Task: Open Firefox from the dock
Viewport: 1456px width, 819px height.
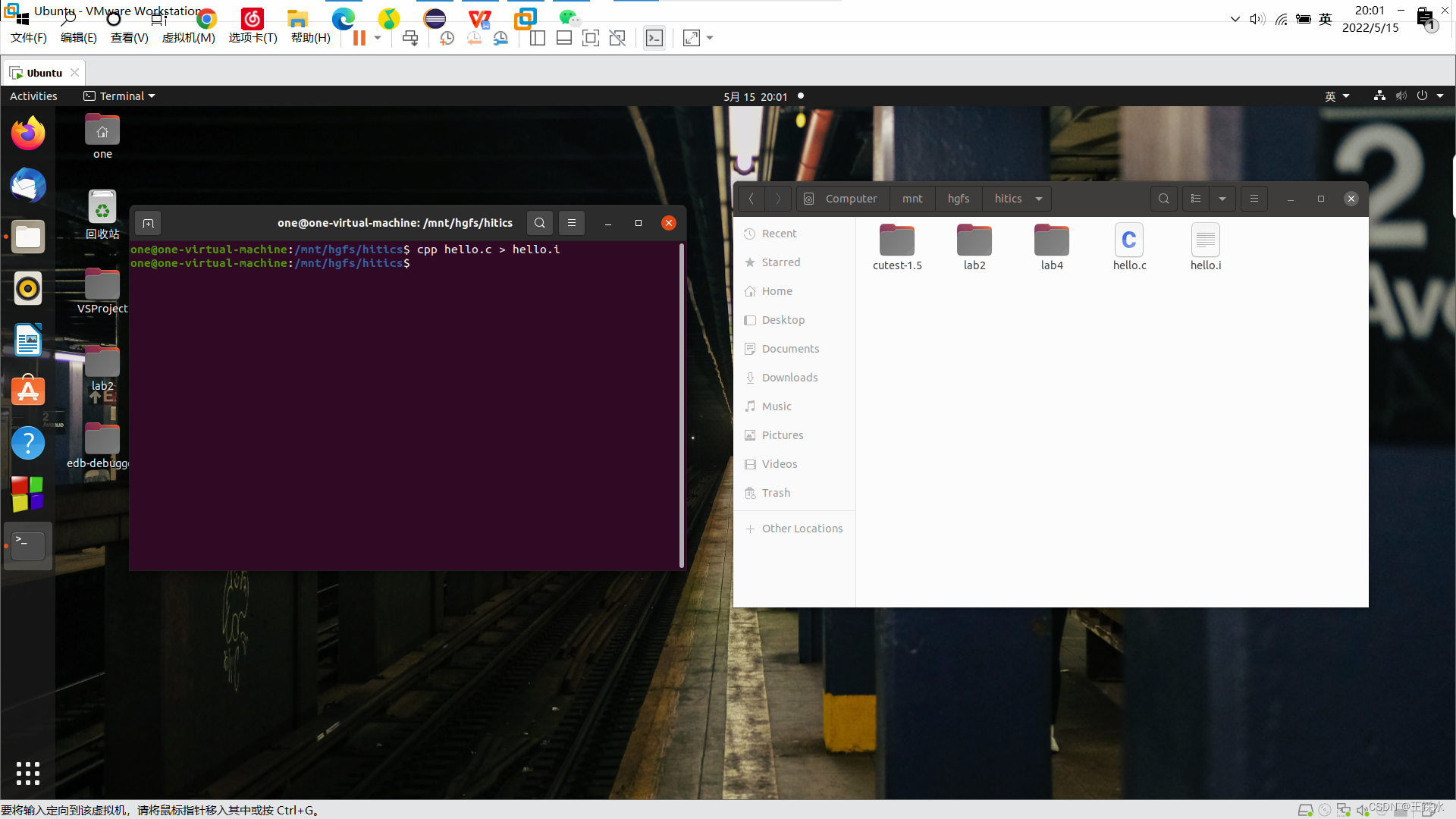Action: [28, 134]
